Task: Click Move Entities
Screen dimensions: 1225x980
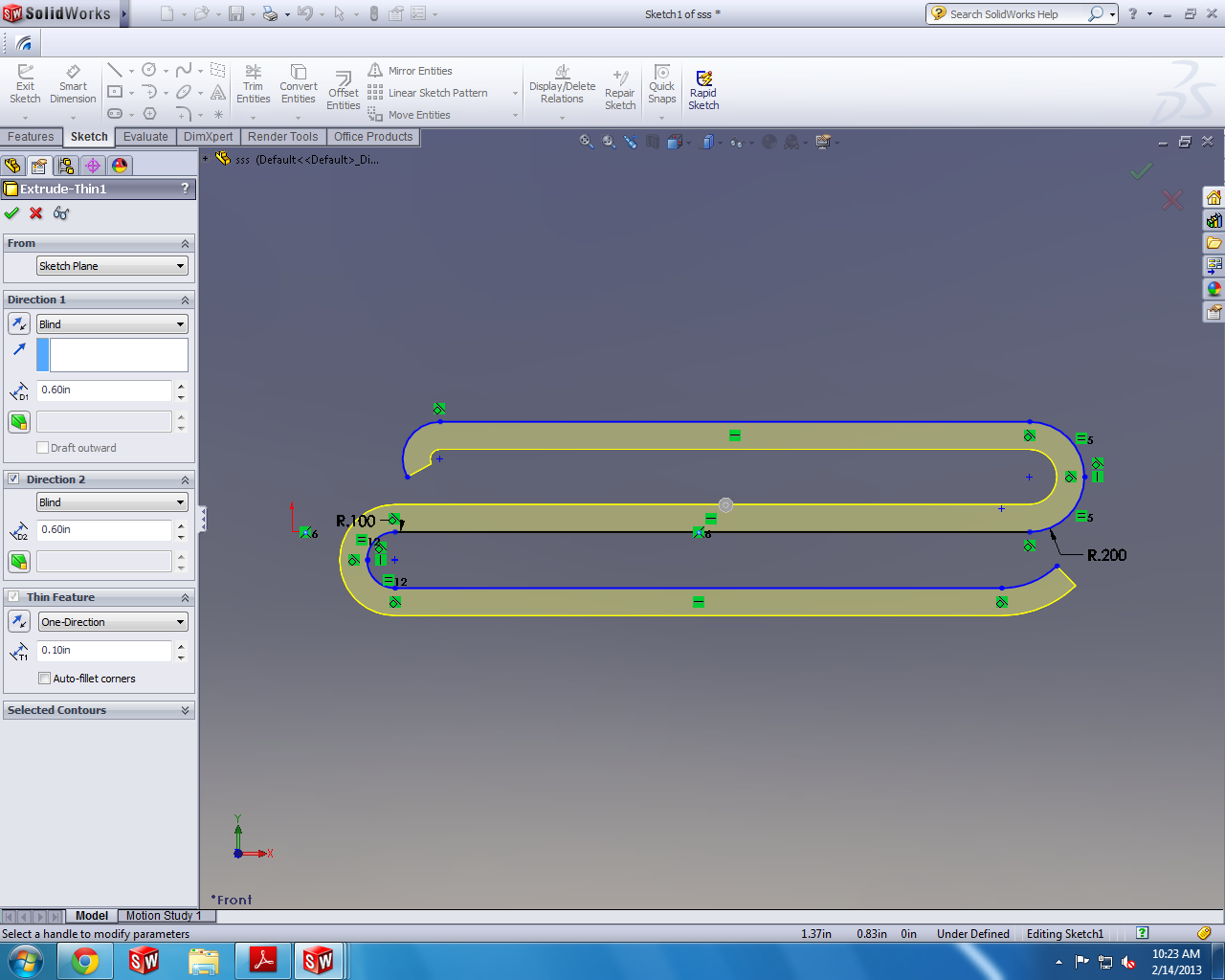Action: coord(409,115)
